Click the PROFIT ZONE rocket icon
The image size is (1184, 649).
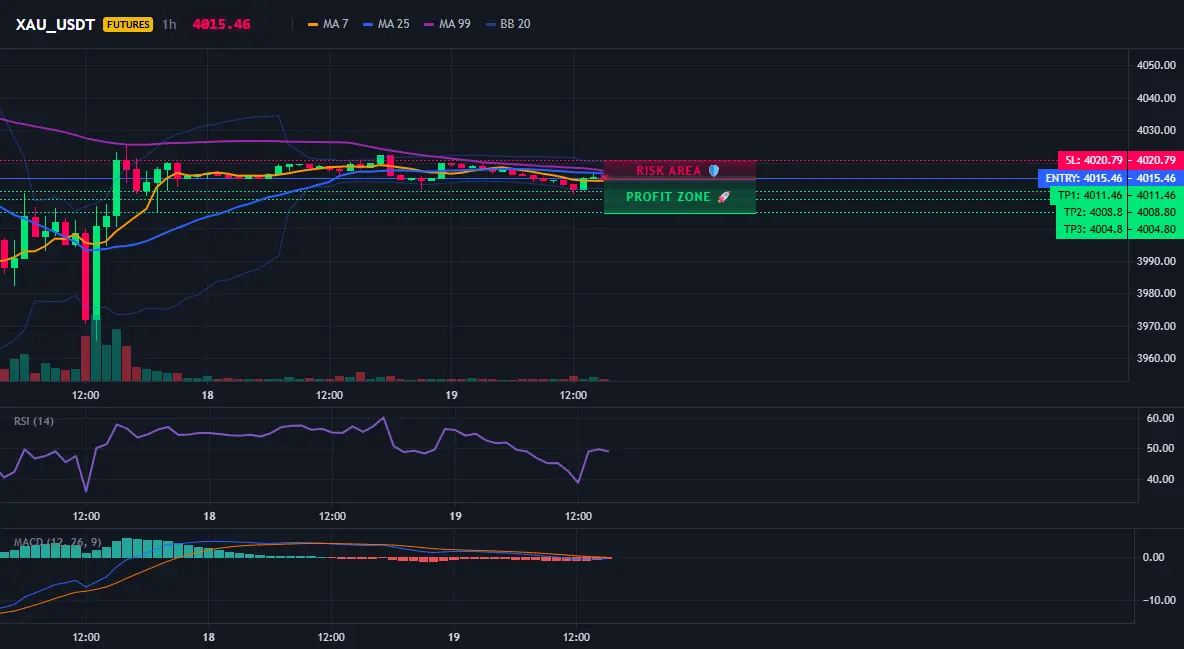(x=723, y=197)
